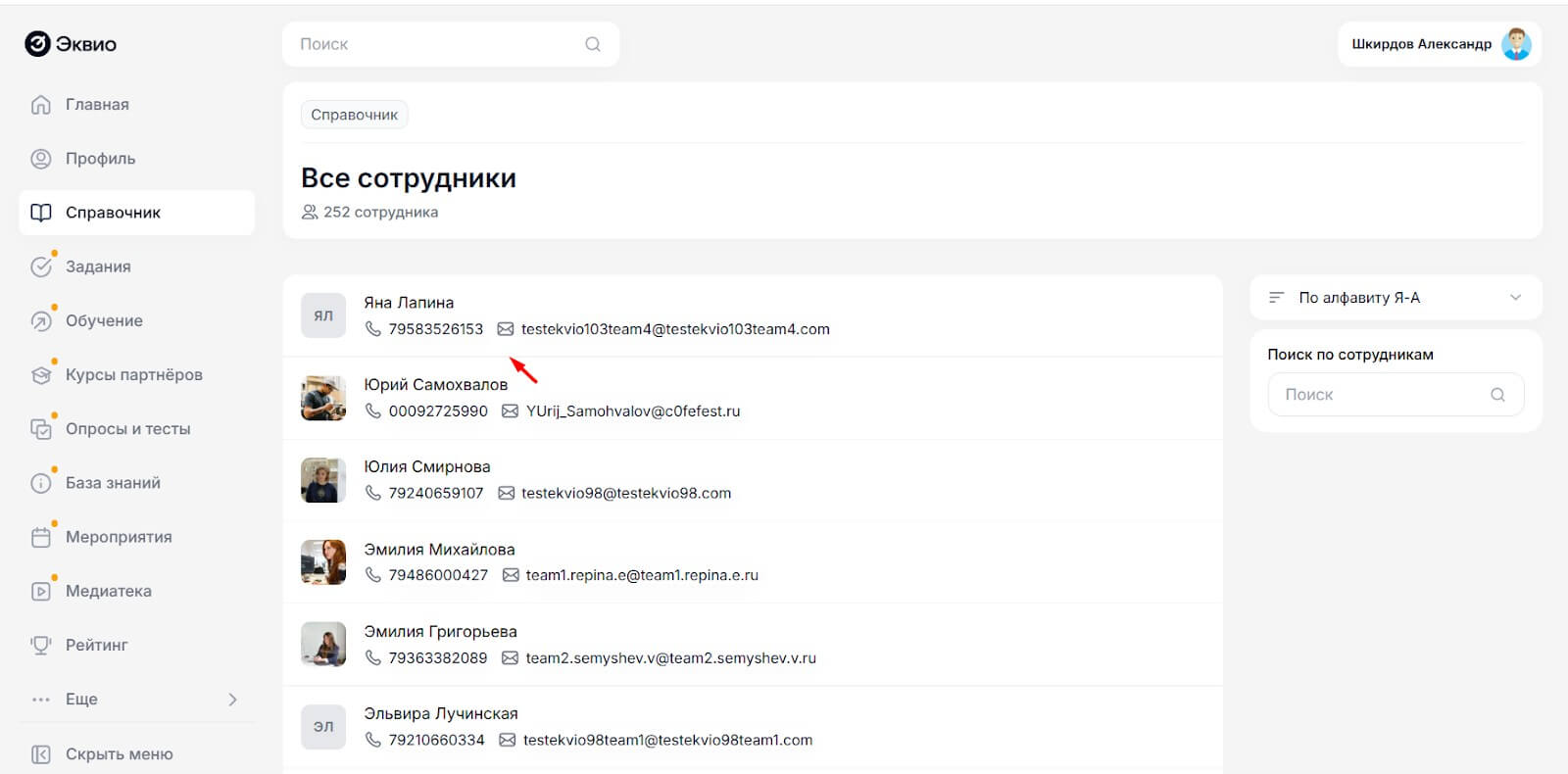Click the Рейтинг trophy icon in sidebar
1568x774 pixels.
[x=40, y=645]
